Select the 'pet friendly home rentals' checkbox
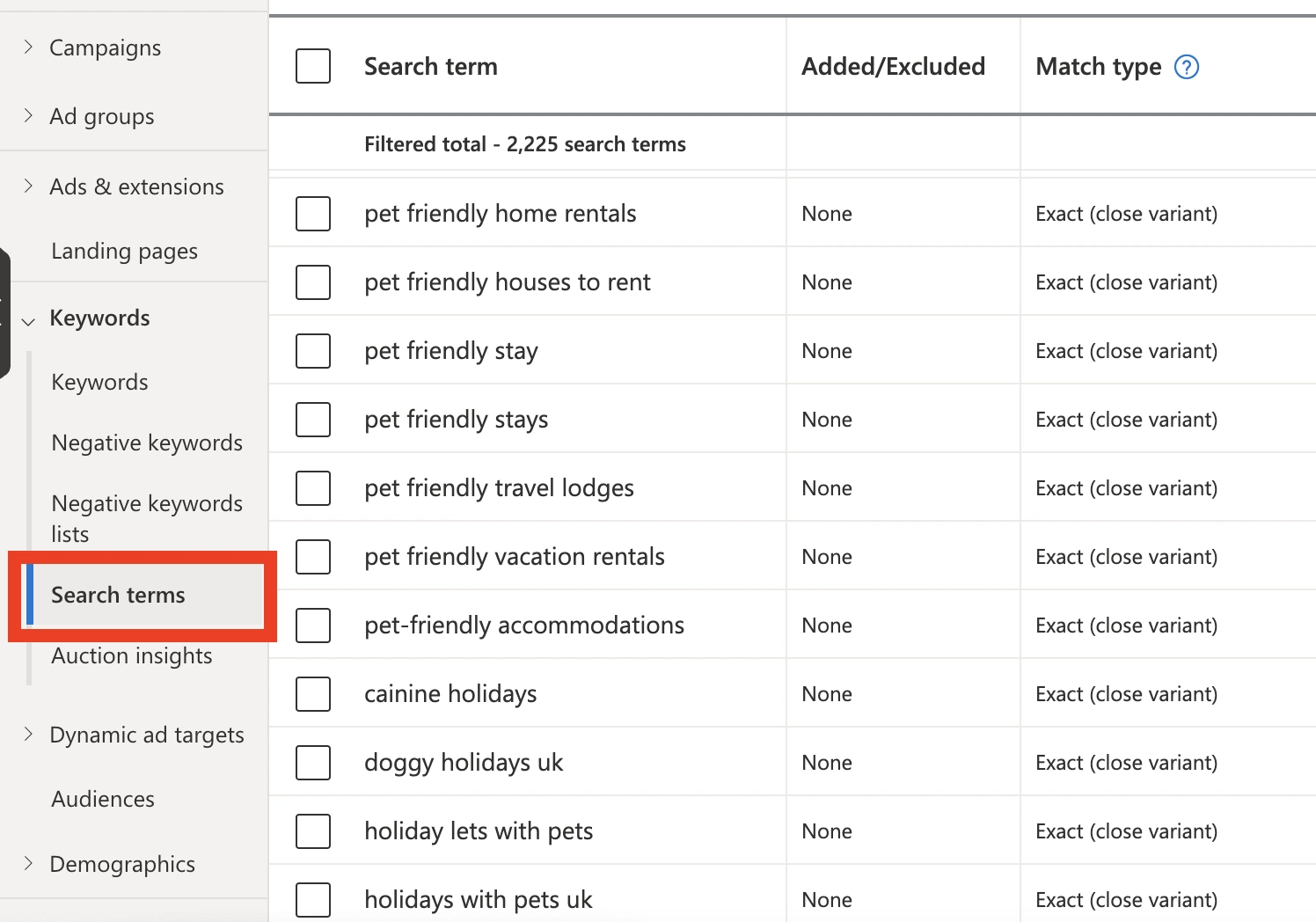This screenshot has height=922, width=1316. click(x=313, y=214)
